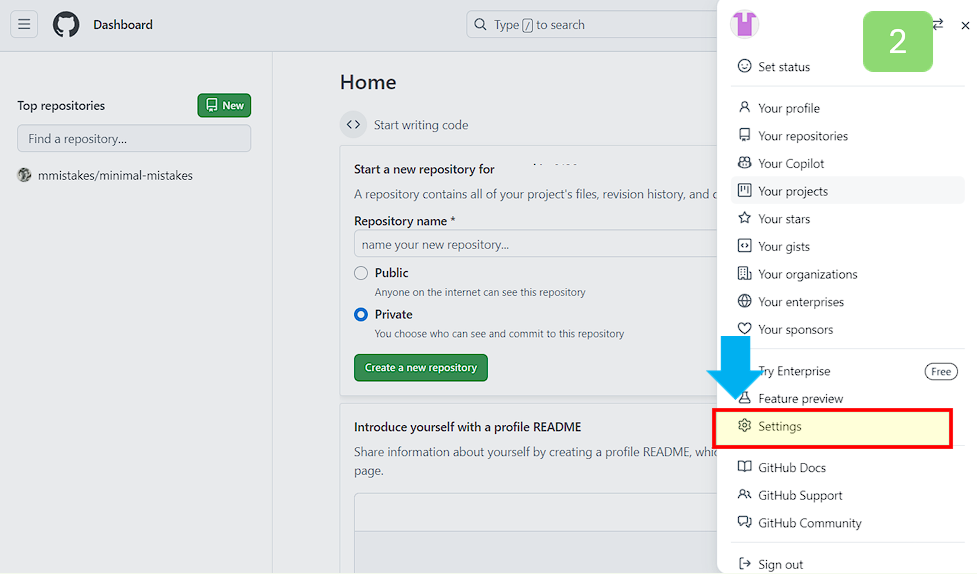This screenshot has width=977, height=574.
Task: Click the people icon beside GitHub Support
Action: point(745,494)
